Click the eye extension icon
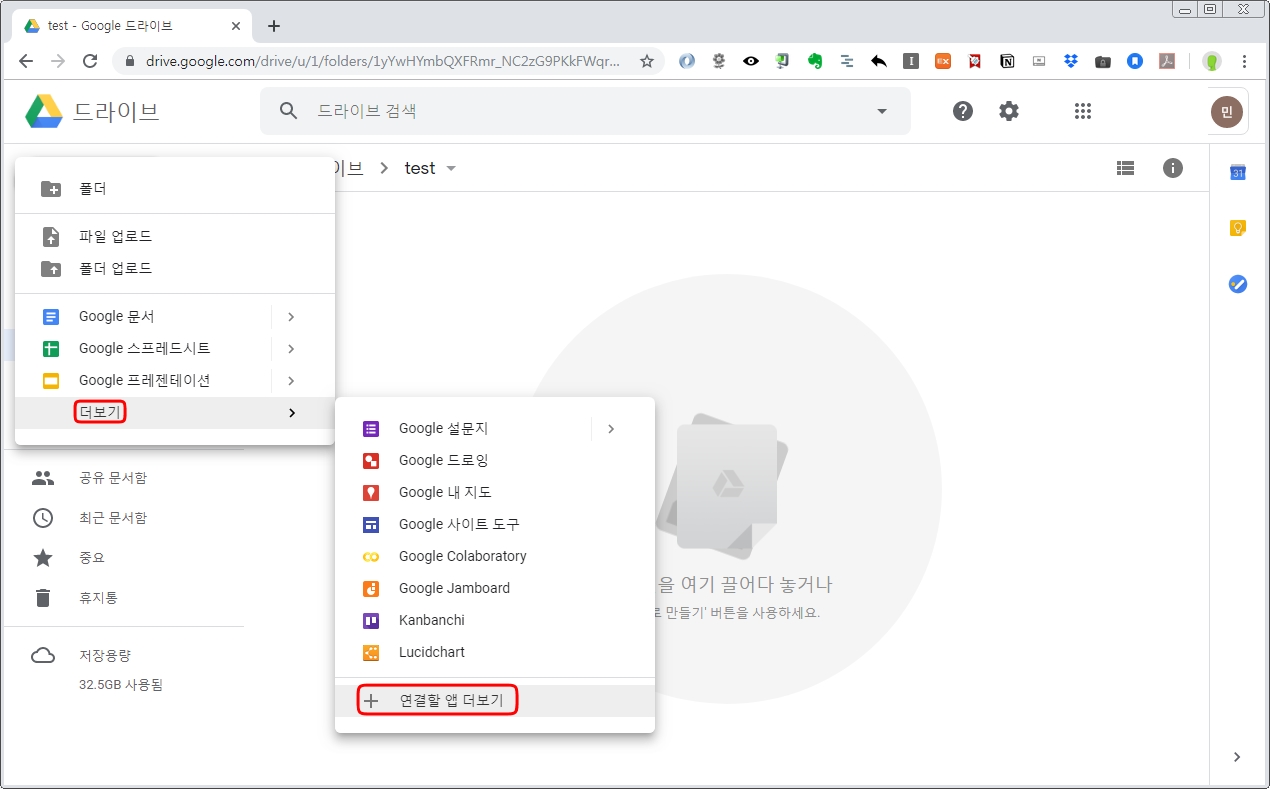The width and height of the screenshot is (1270, 789). tap(751, 61)
